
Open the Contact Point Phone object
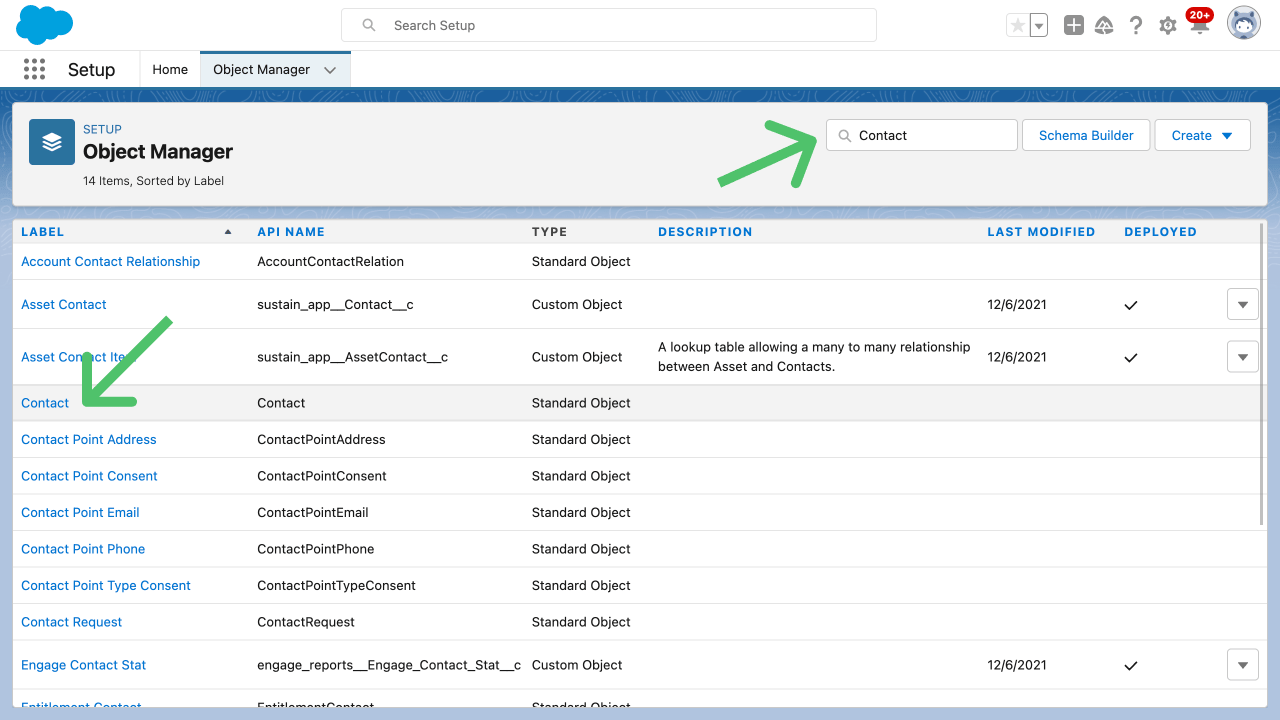click(x=83, y=549)
